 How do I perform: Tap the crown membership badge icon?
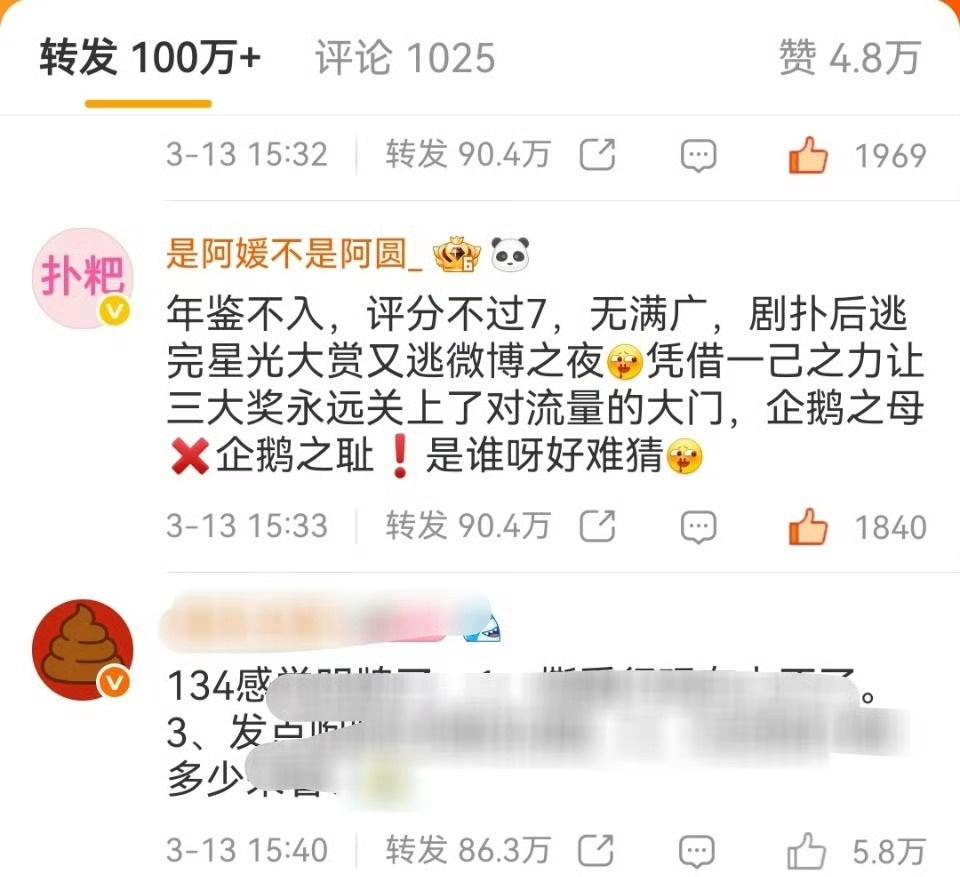(456, 254)
